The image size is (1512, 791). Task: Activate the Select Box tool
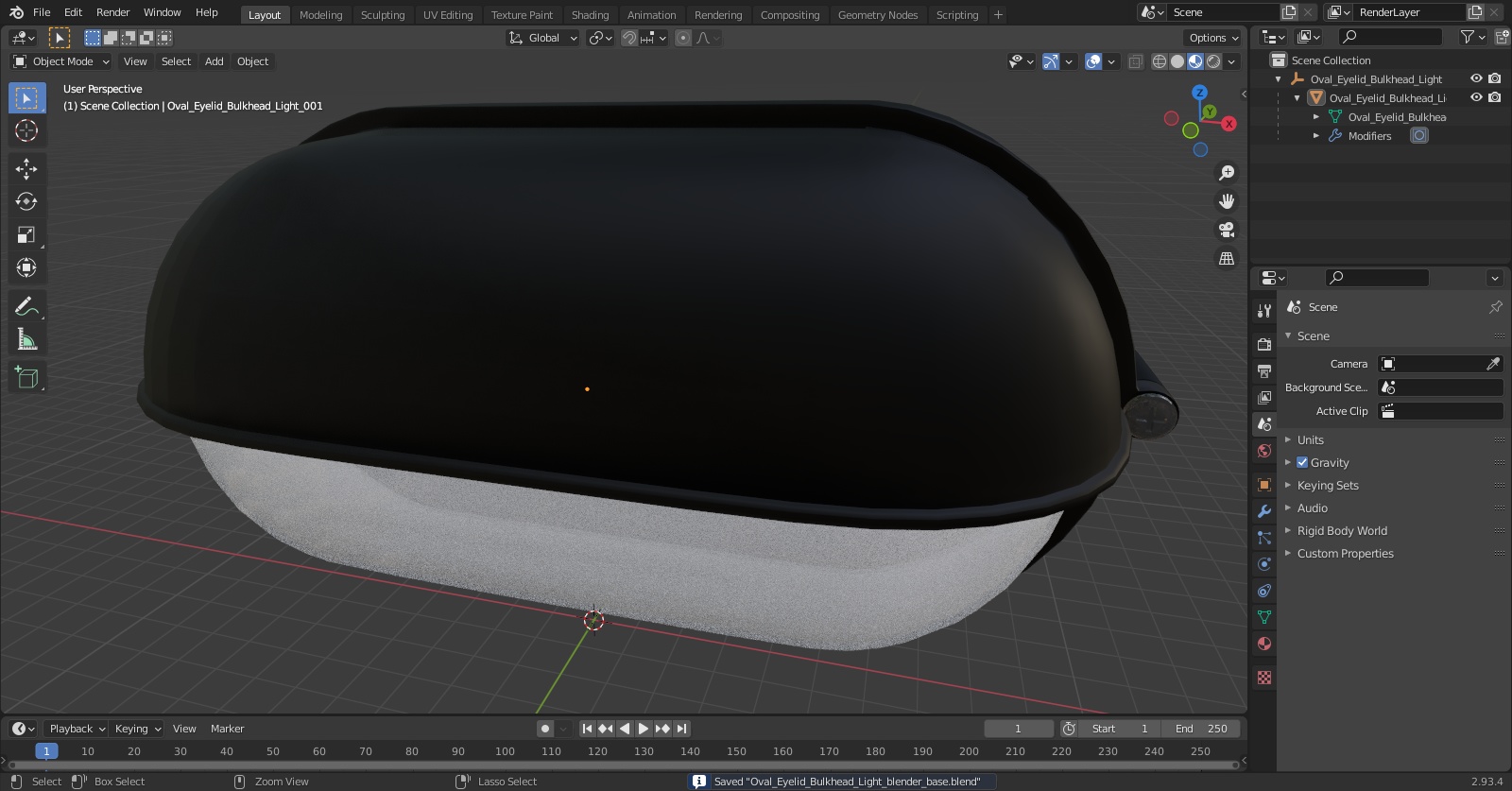26,97
